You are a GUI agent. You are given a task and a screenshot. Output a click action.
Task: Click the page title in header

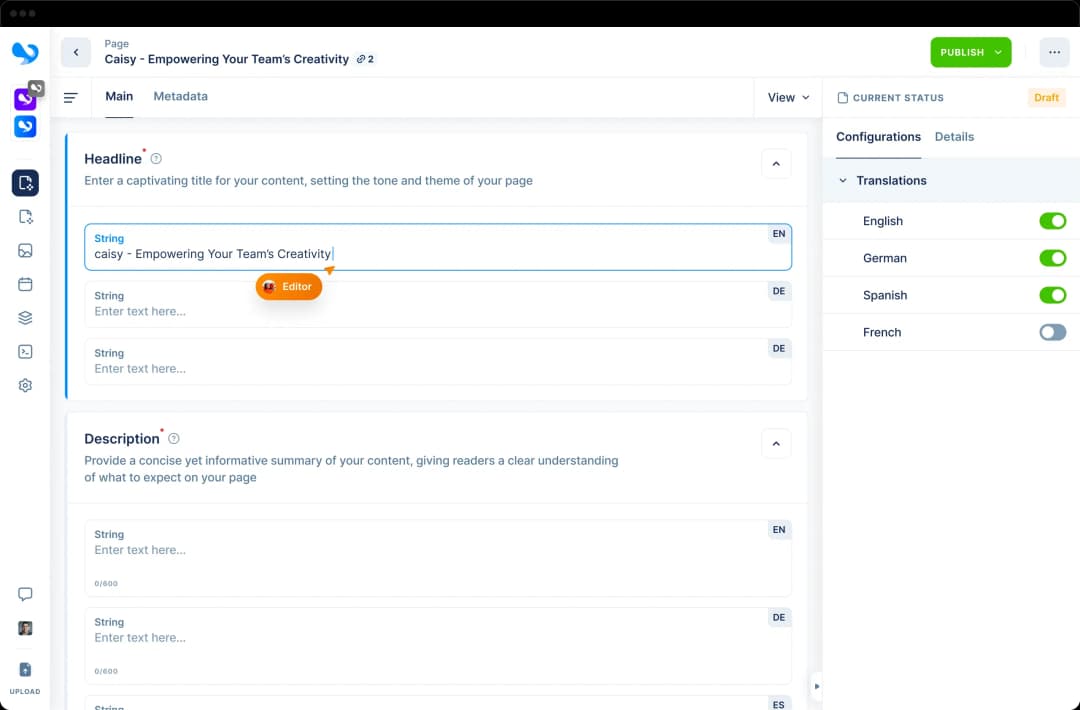tap(227, 59)
